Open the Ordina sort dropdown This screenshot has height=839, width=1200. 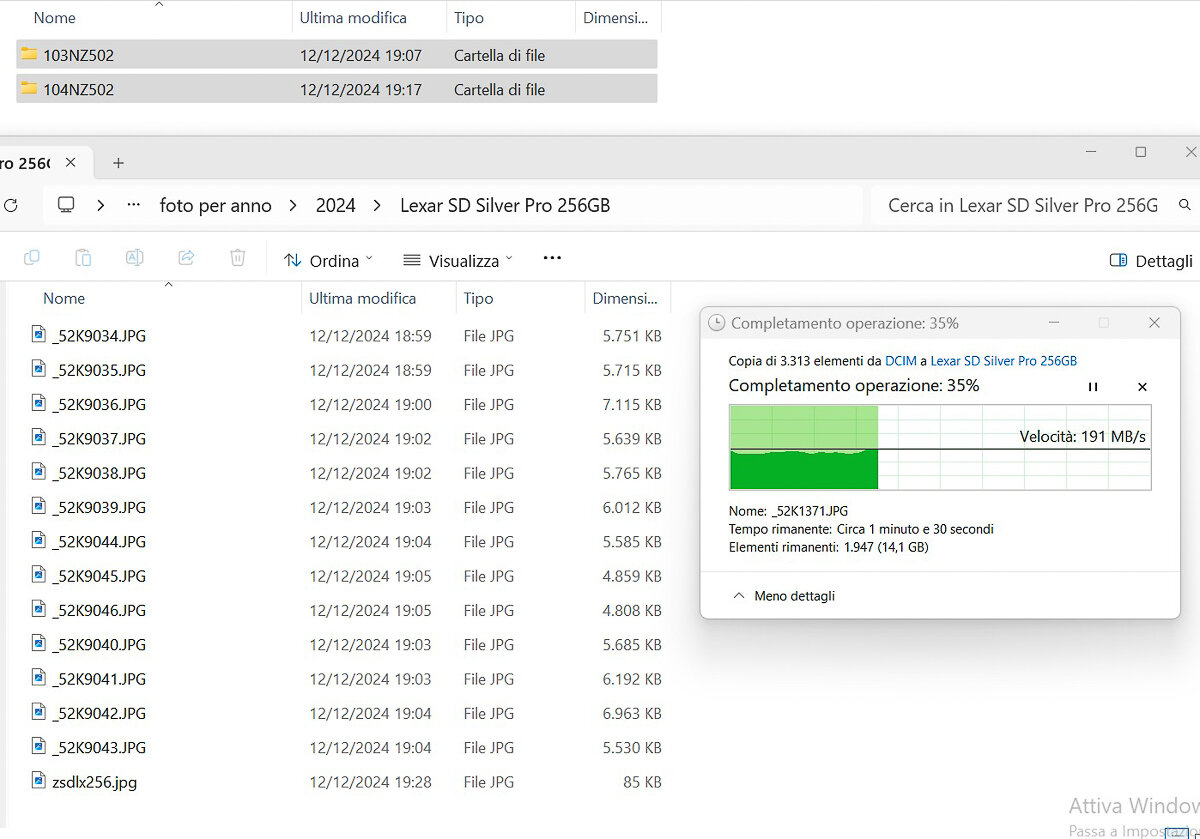[328, 260]
